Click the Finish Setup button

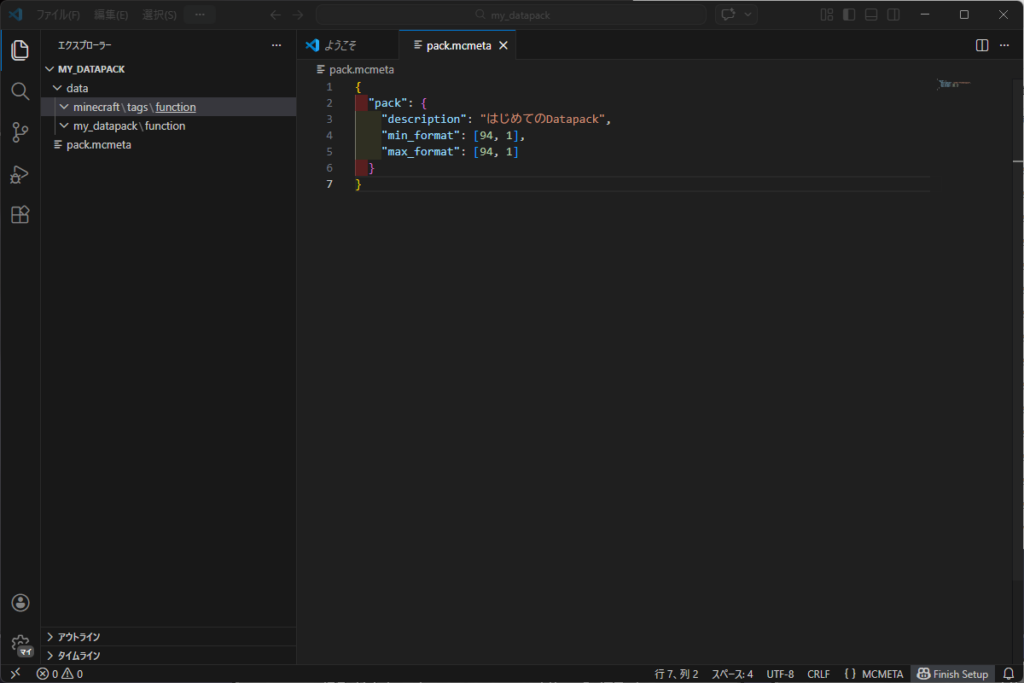pos(951,673)
